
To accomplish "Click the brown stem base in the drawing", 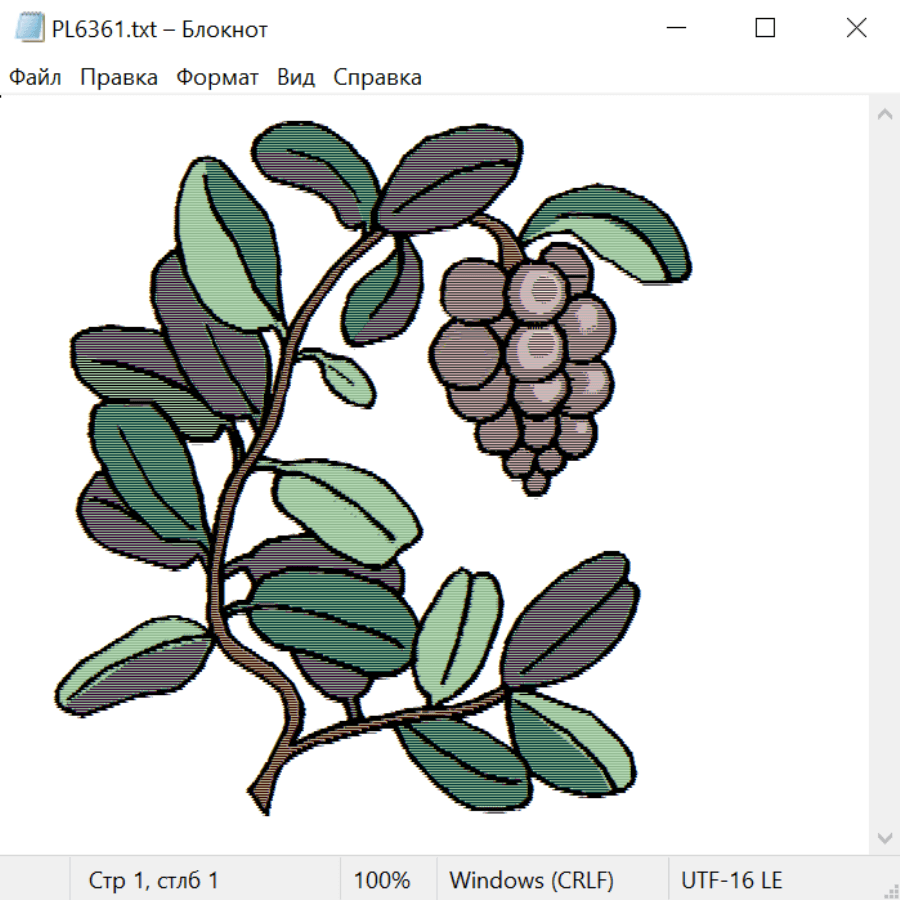I will 265,792.
